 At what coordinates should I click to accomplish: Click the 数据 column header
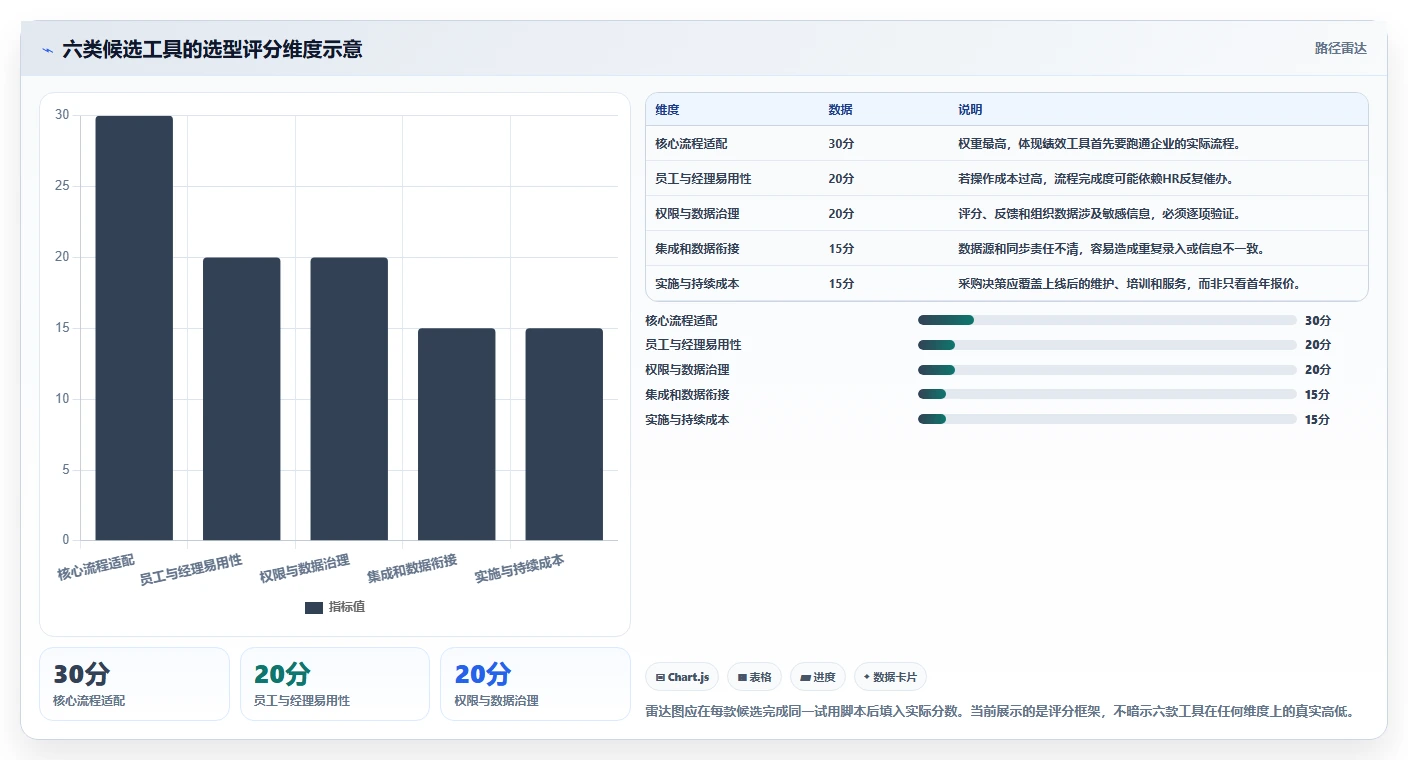click(x=840, y=110)
